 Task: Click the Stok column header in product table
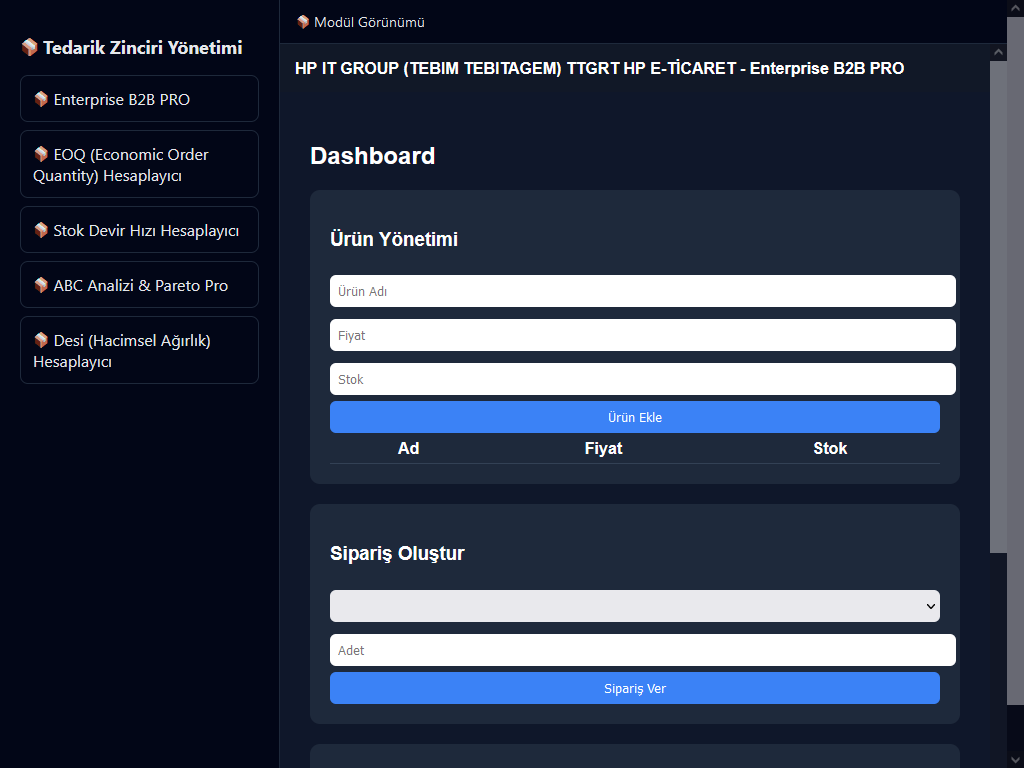(830, 448)
